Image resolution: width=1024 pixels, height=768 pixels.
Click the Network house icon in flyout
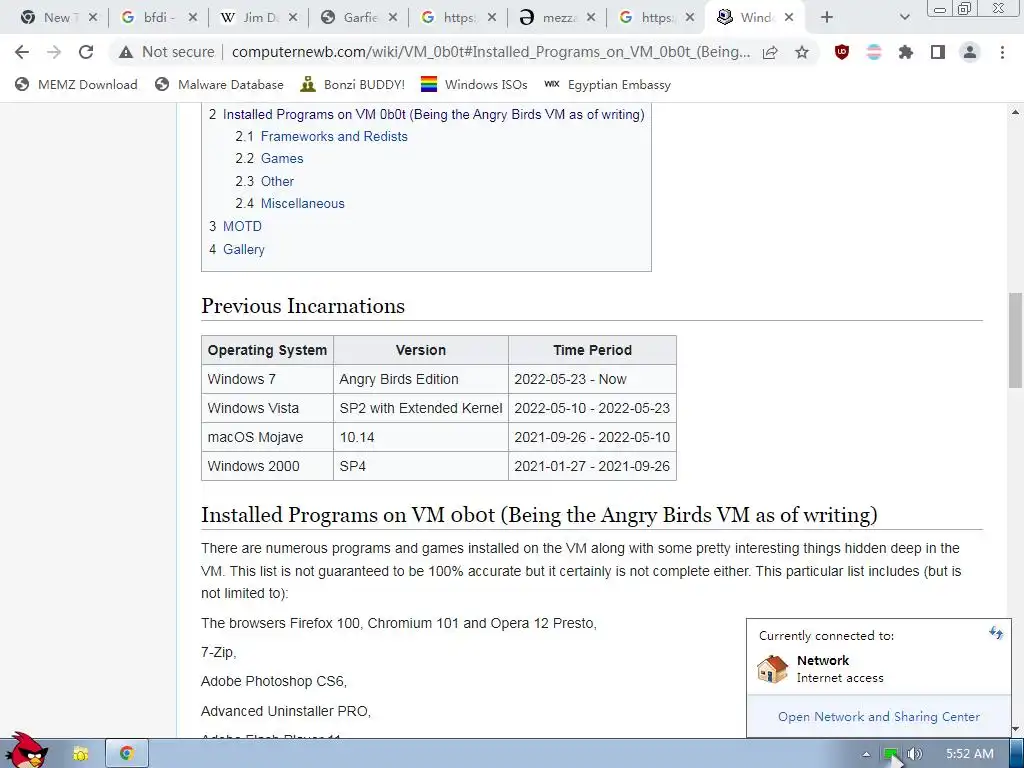coord(773,669)
